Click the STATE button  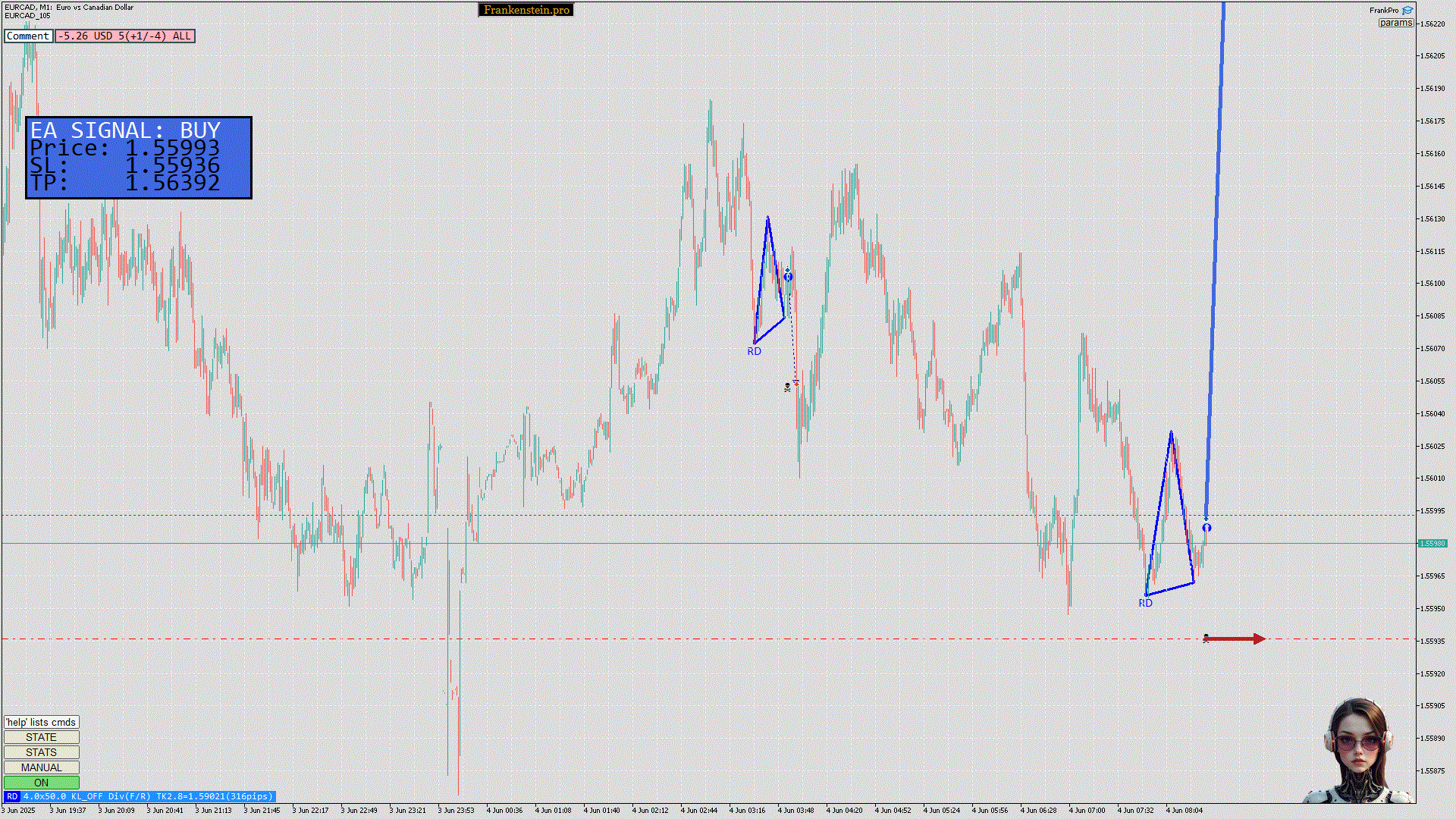click(x=41, y=737)
